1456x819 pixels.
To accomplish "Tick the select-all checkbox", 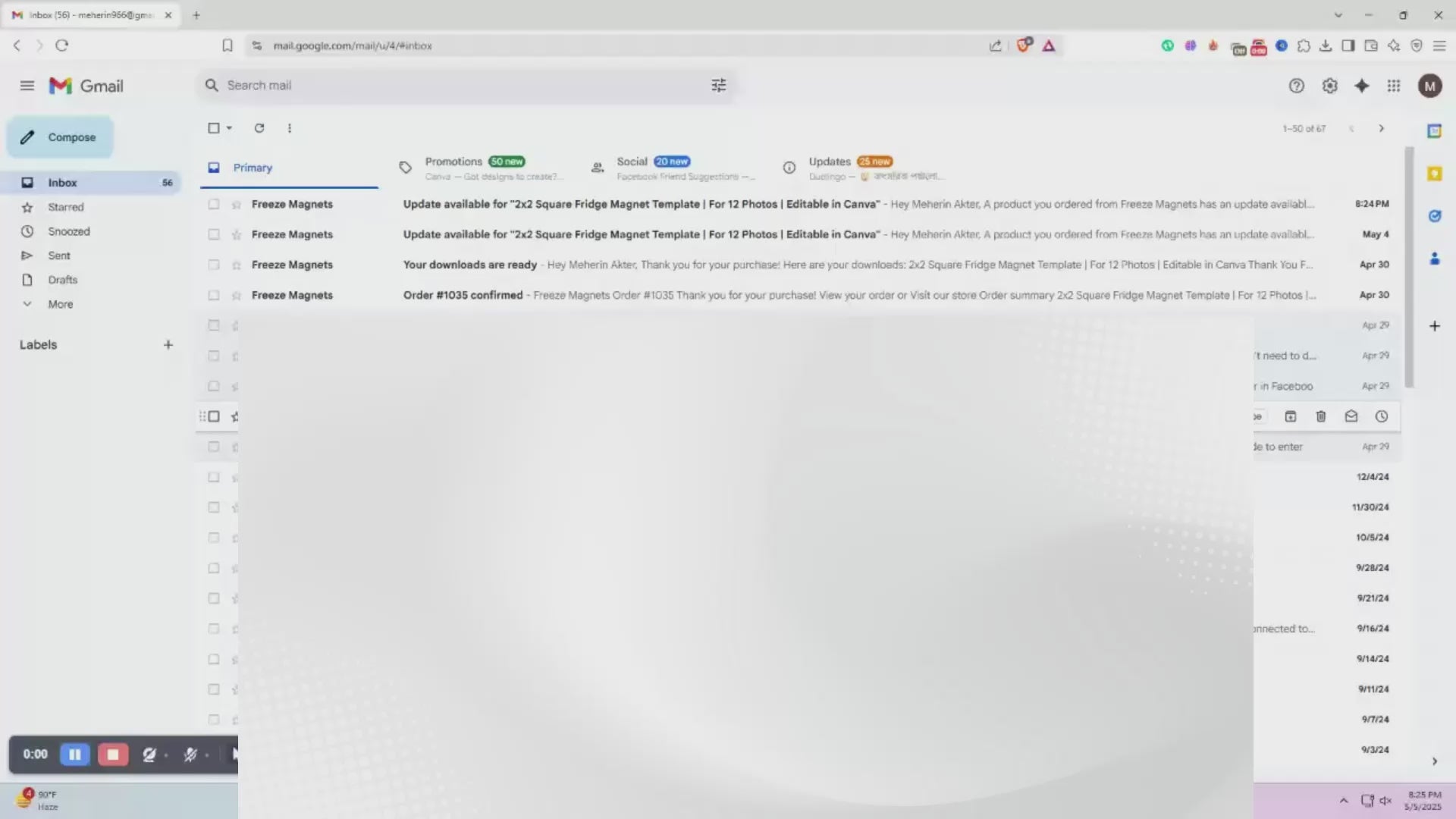I will click(214, 128).
